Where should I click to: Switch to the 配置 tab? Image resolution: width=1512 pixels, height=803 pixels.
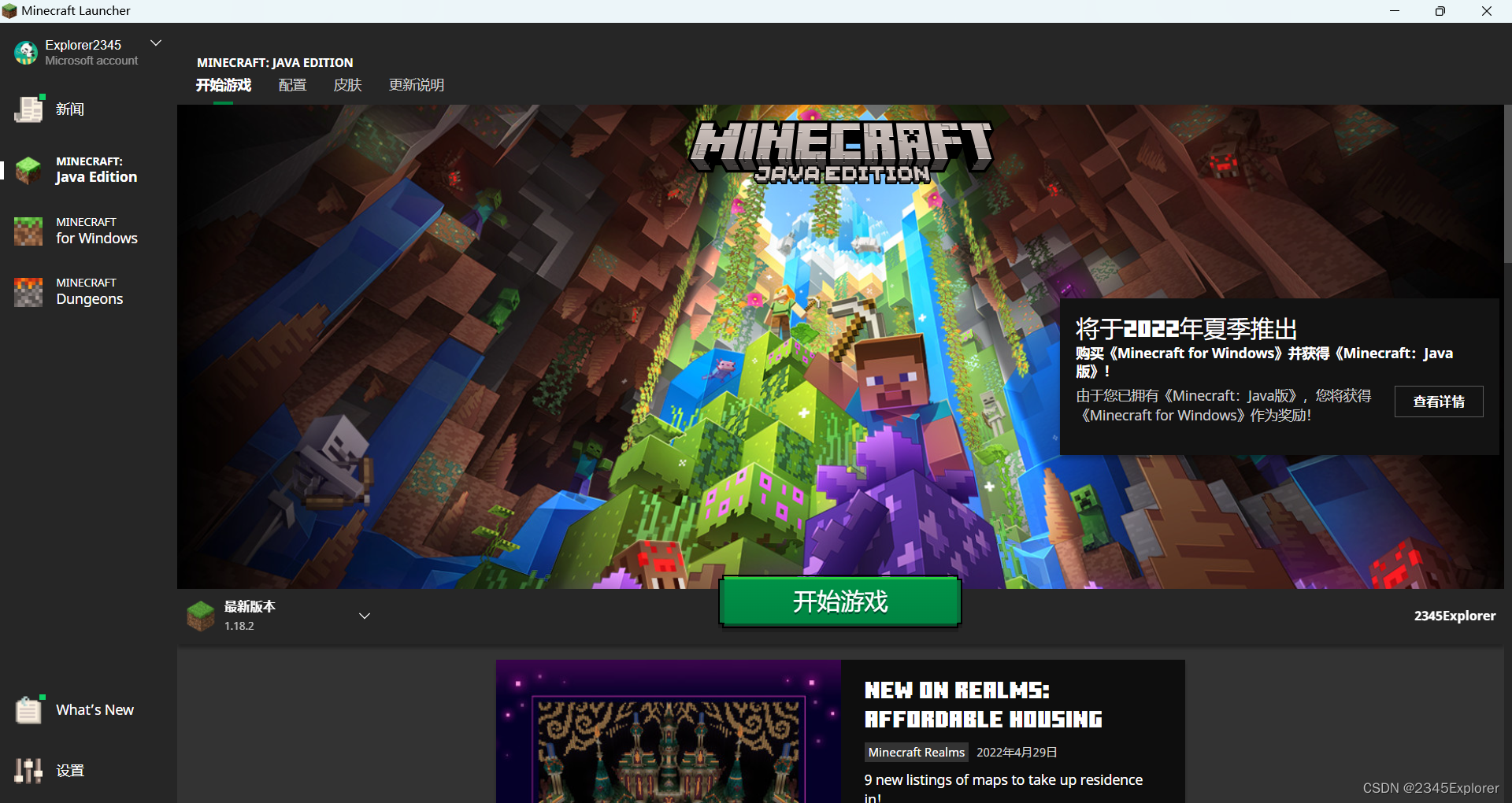click(x=292, y=85)
